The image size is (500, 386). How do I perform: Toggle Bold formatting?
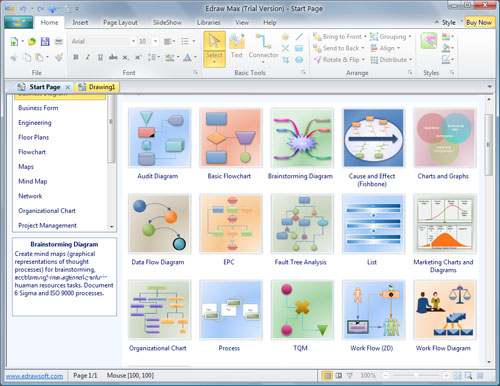(76, 57)
